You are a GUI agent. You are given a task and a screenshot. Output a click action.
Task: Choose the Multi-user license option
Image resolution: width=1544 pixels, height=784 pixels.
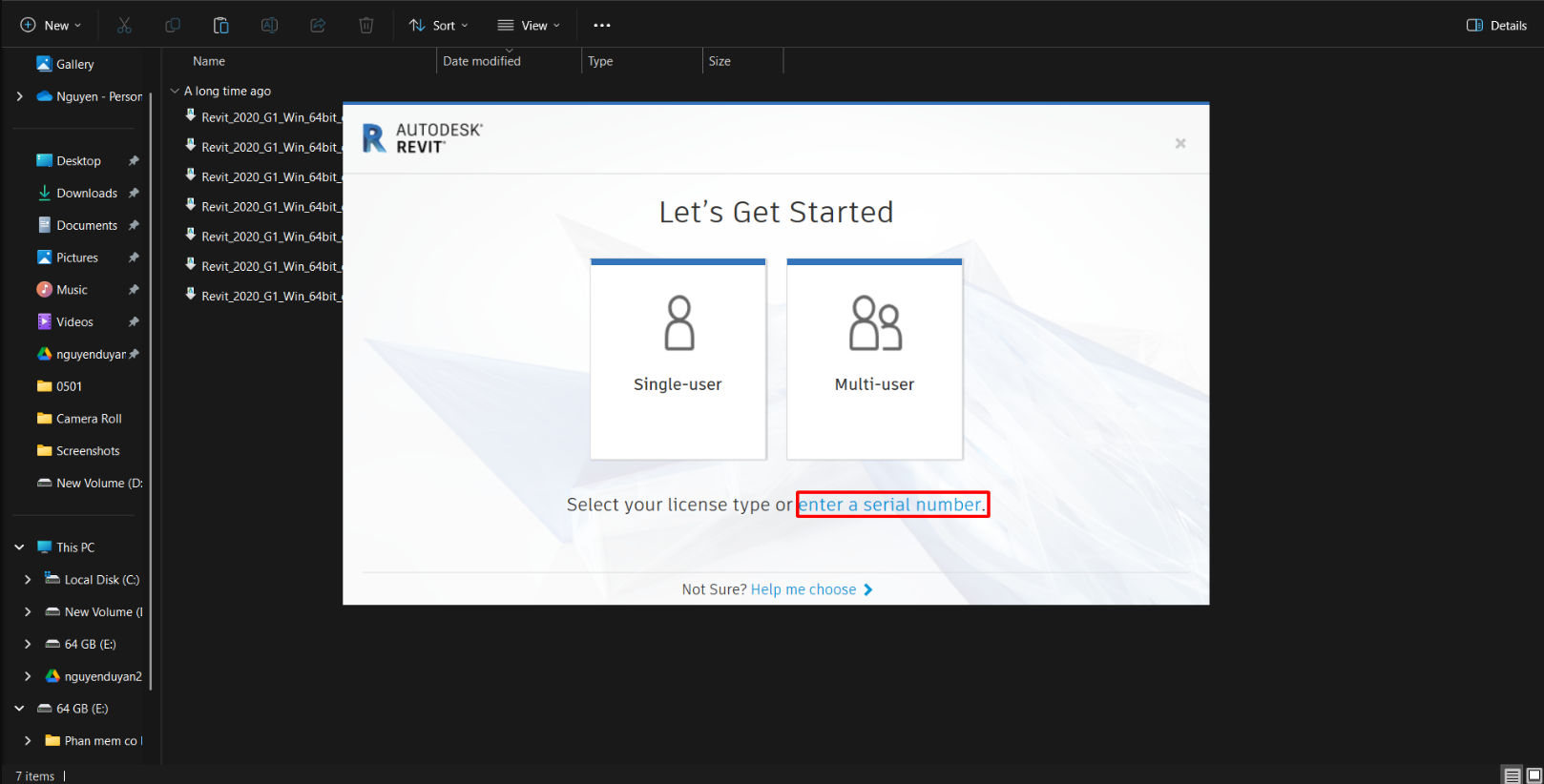point(874,360)
